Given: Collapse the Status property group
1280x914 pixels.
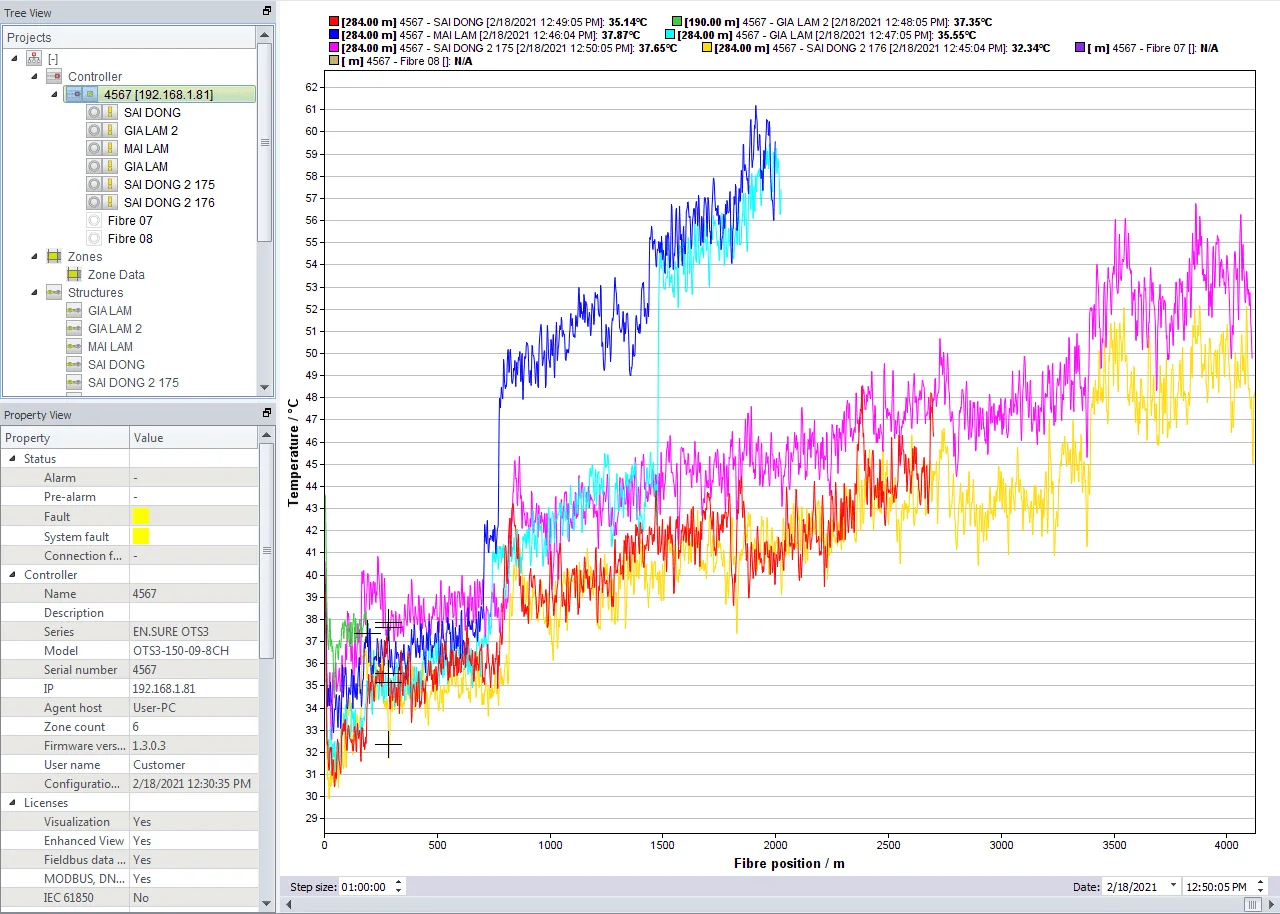Looking at the screenshot, I should [x=13, y=459].
